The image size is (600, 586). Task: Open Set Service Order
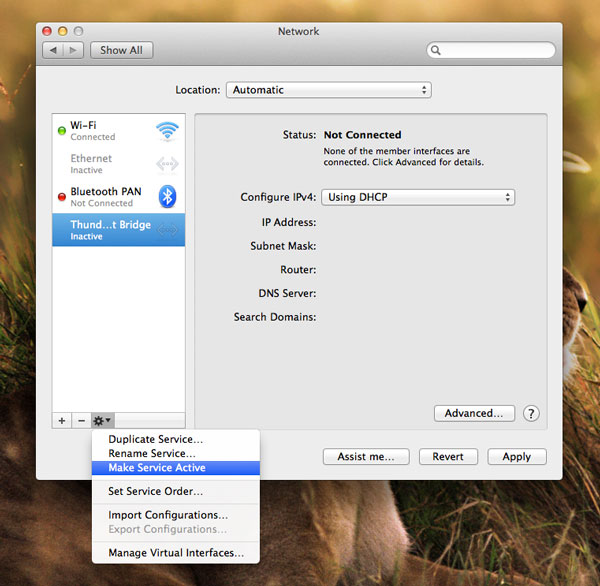176,491
